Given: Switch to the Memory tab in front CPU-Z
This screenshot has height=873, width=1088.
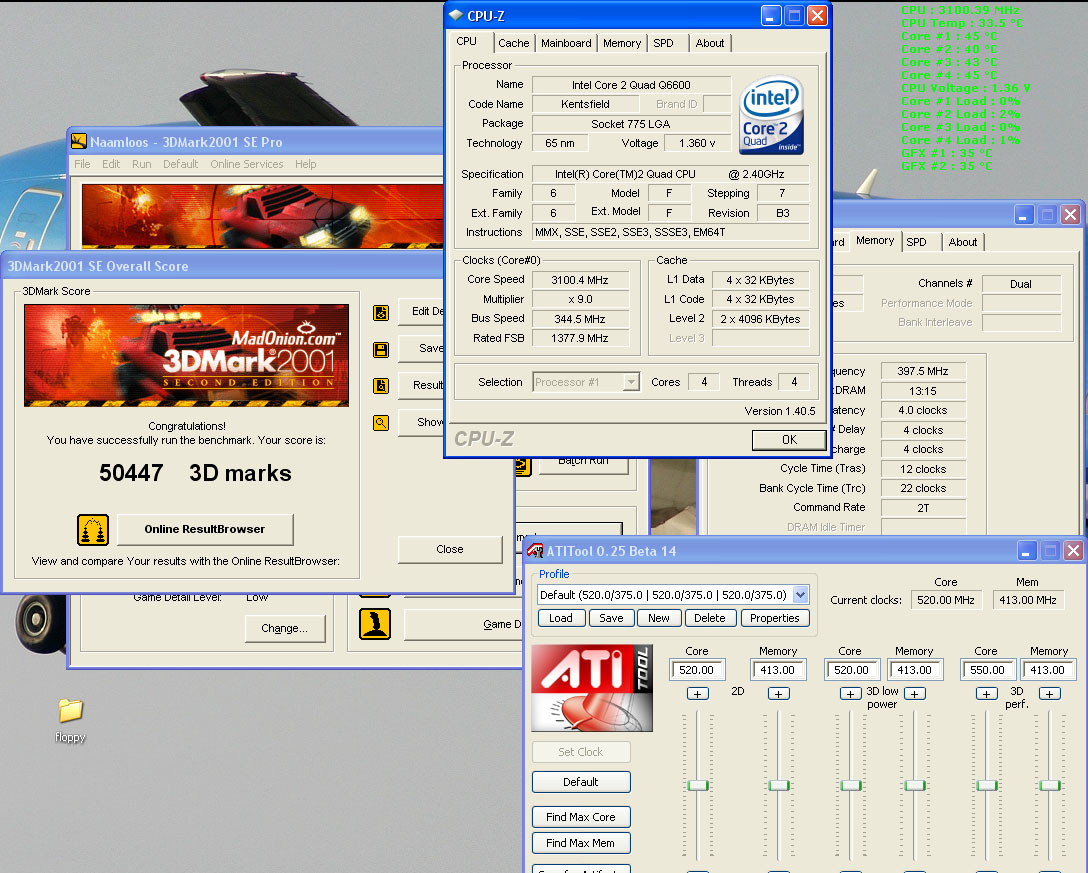Looking at the screenshot, I should click(x=622, y=43).
